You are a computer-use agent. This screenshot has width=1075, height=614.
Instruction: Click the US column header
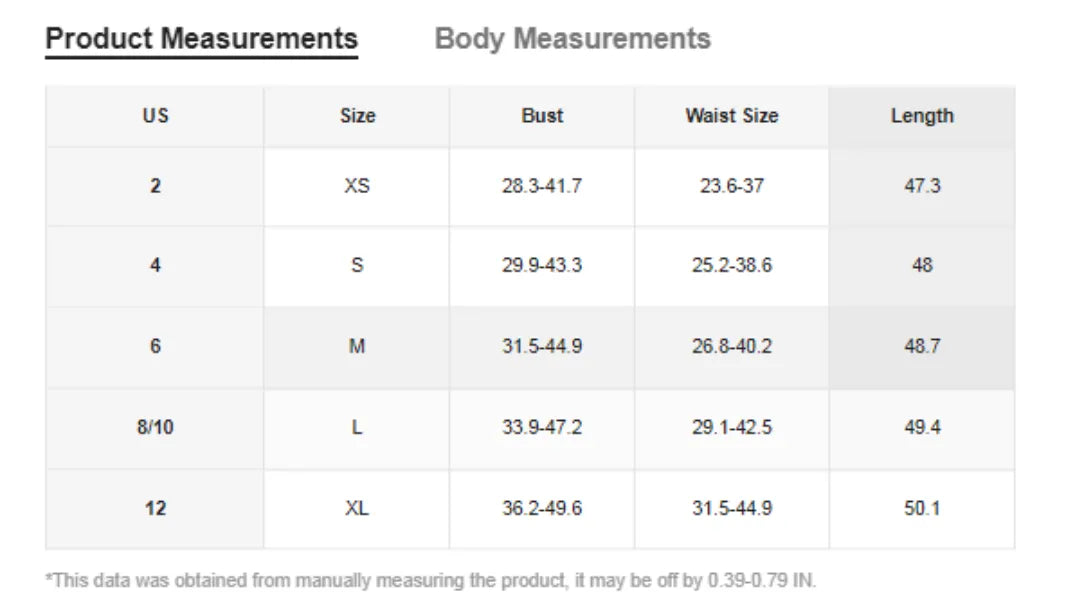click(x=155, y=116)
